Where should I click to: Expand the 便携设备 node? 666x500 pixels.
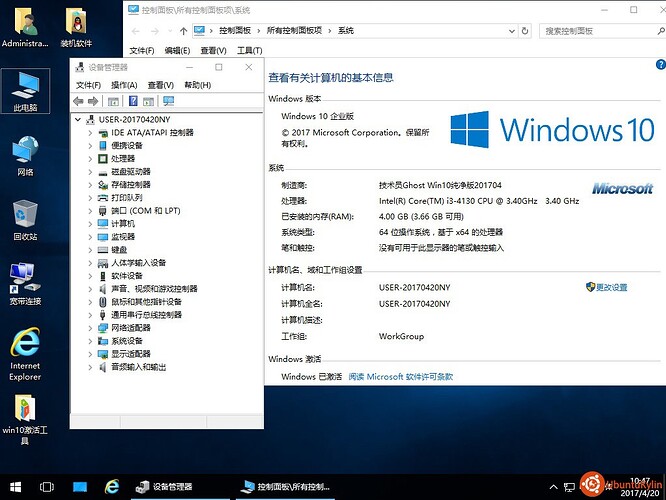90,146
